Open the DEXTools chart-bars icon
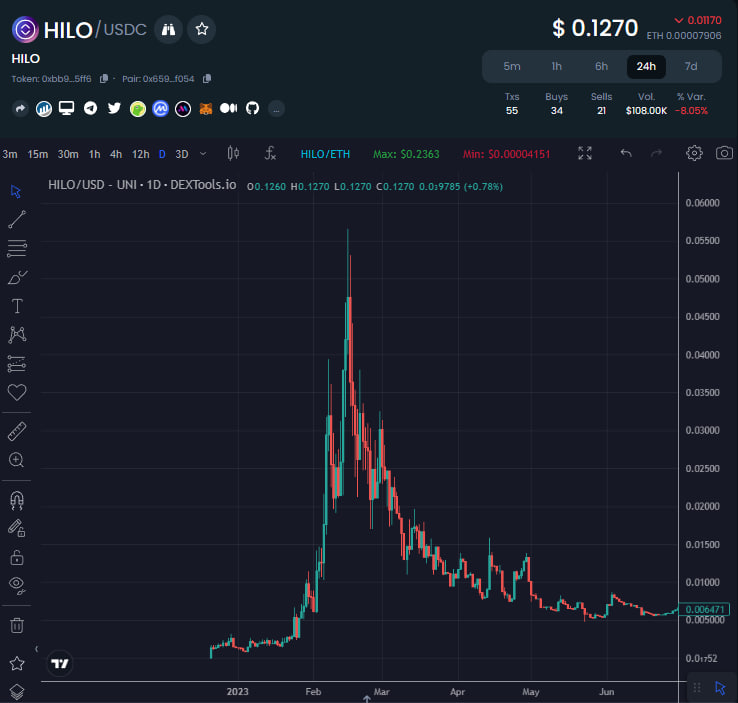 (44, 109)
